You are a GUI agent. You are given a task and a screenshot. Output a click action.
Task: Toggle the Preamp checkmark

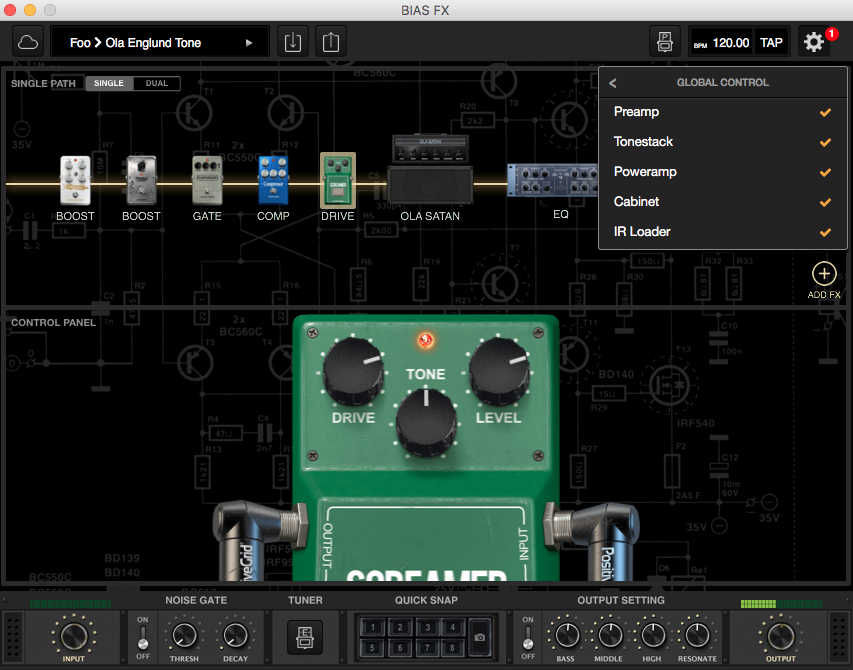tap(825, 113)
